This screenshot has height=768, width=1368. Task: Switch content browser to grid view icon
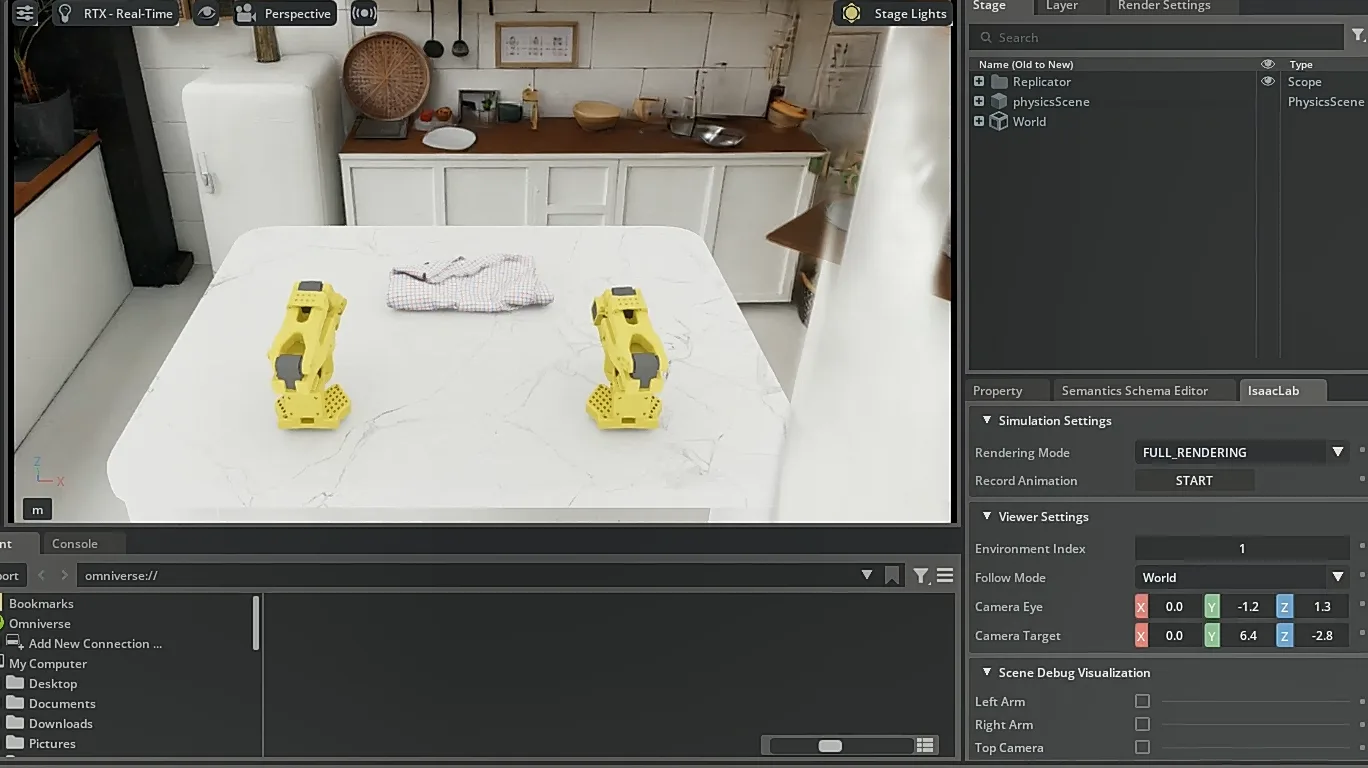click(925, 745)
